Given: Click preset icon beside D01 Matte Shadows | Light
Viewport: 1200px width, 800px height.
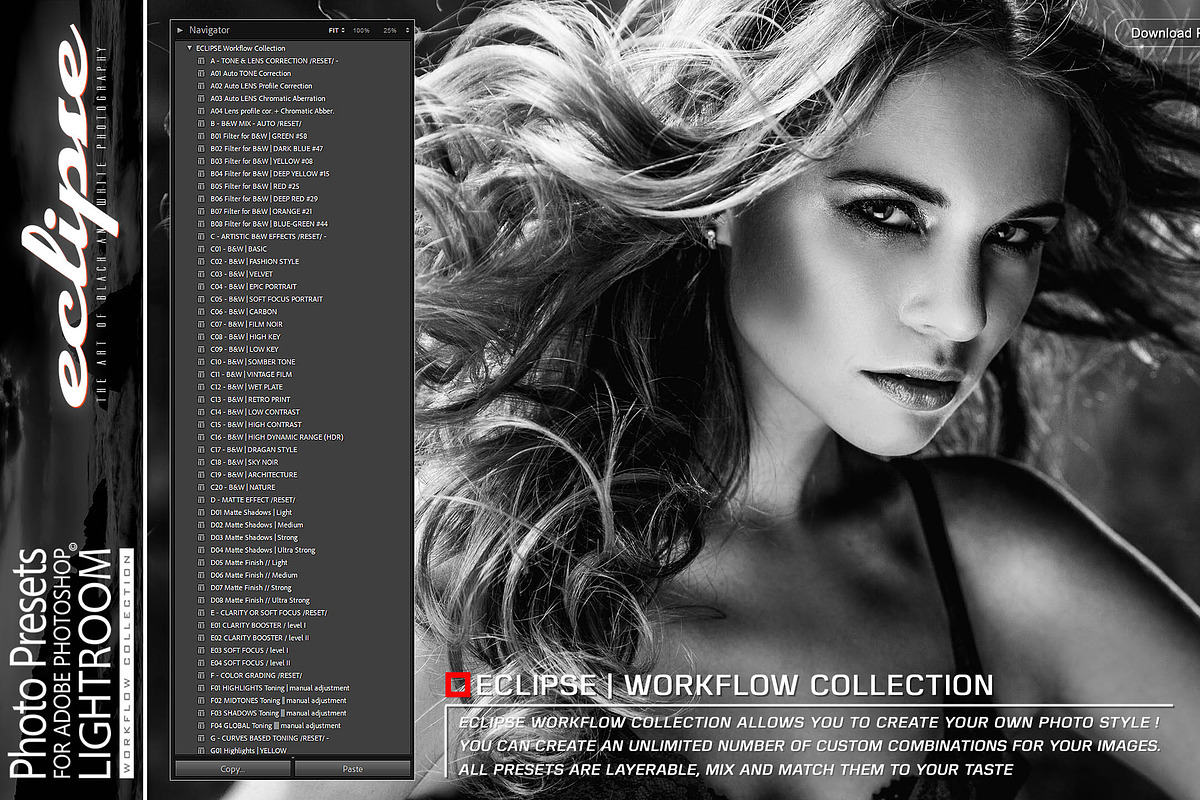Looking at the screenshot, I should pos(201,512).
